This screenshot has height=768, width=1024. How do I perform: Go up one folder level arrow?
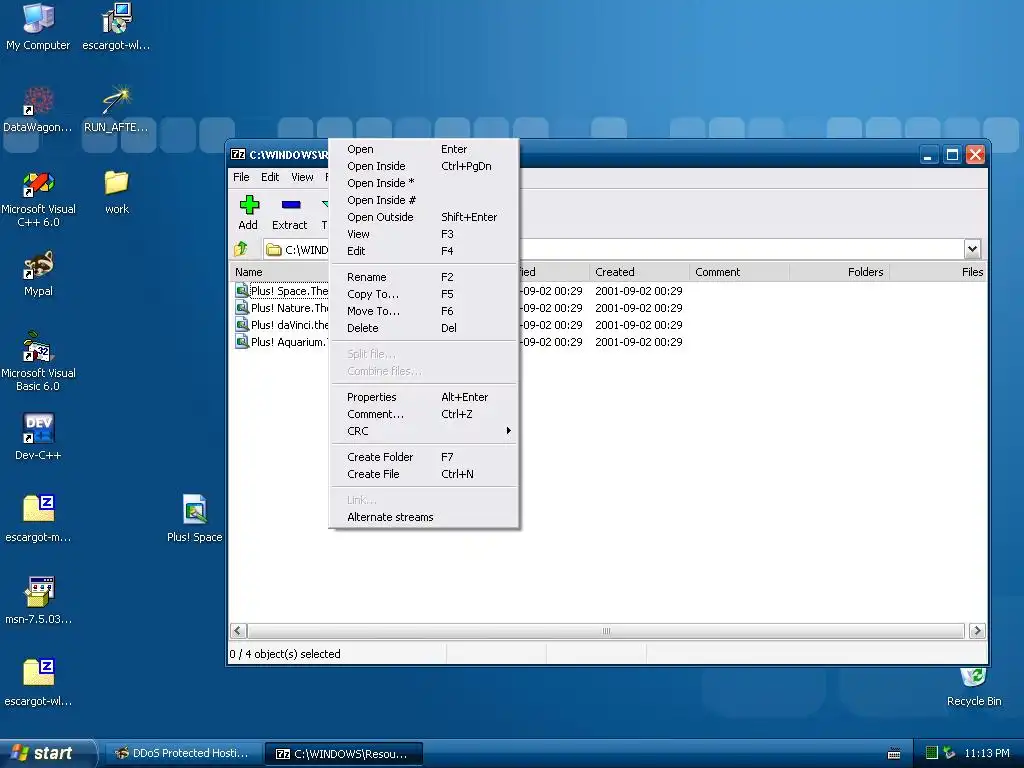tap(240, 249)
